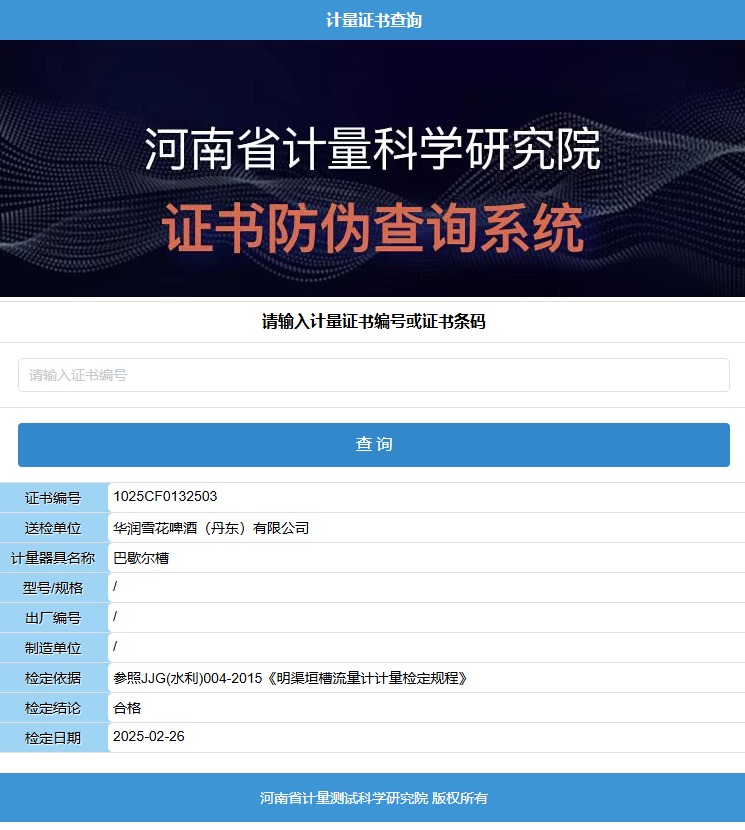Select the verification date 2025-02-26
Viewport: 745px width, 830px height.
149,737
